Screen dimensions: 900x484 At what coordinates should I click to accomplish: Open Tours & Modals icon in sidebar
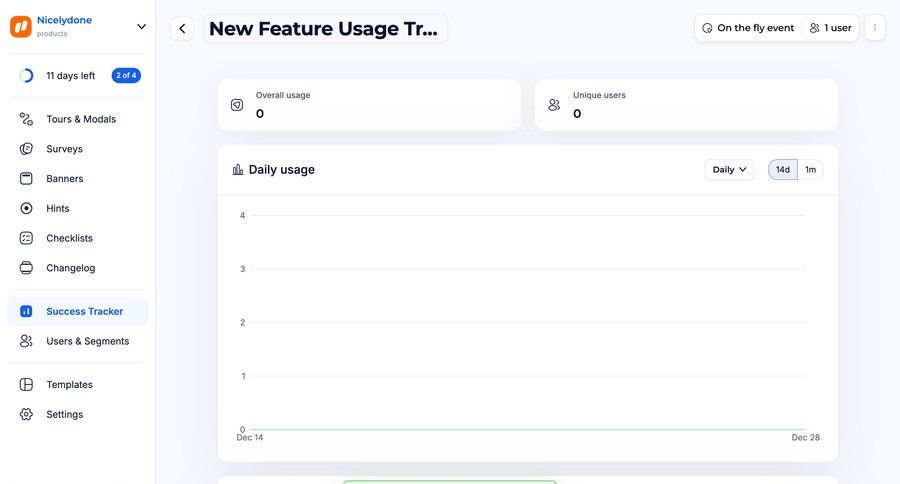coord(26,119)
